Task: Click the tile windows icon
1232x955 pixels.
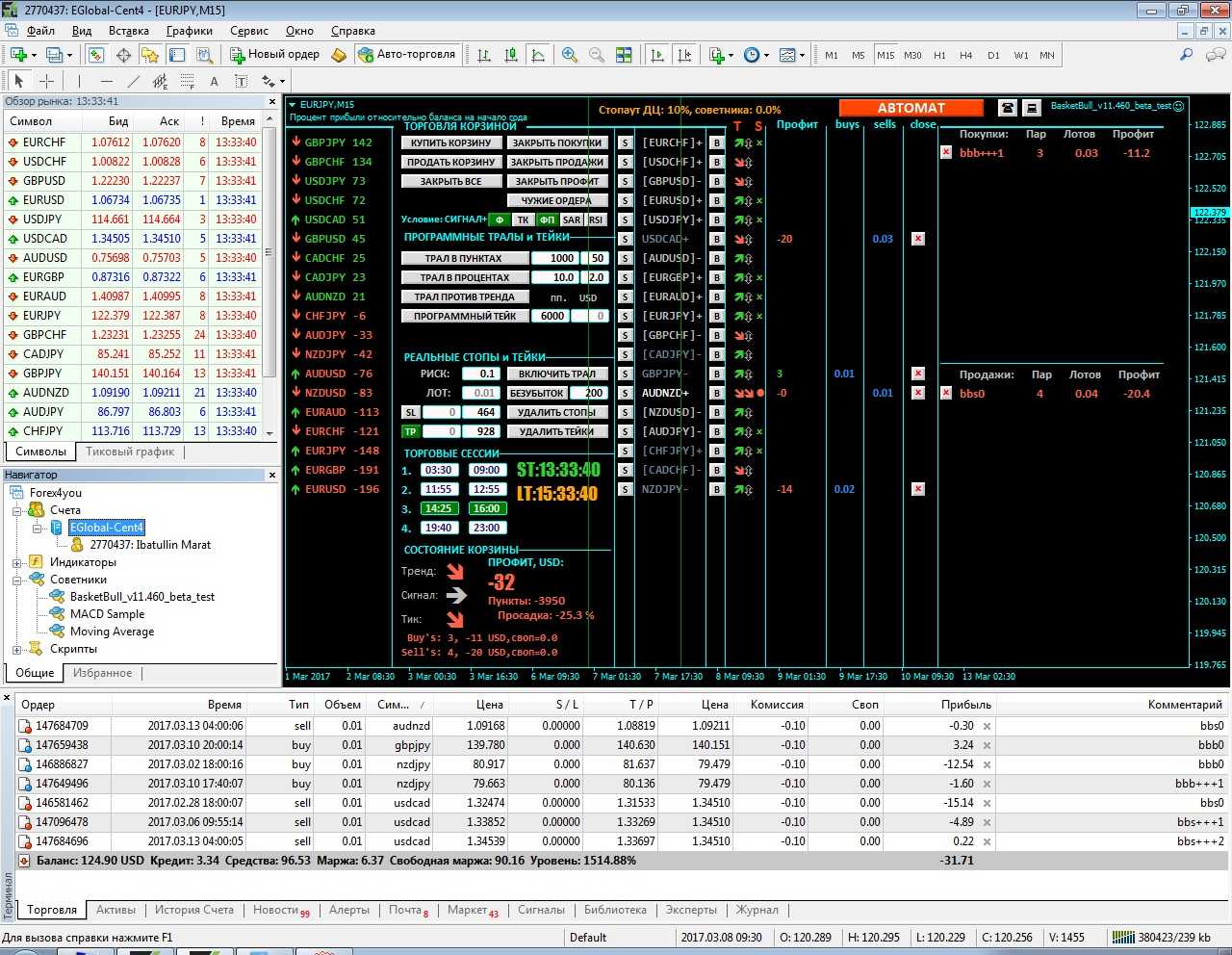Action: click(624, 55)
